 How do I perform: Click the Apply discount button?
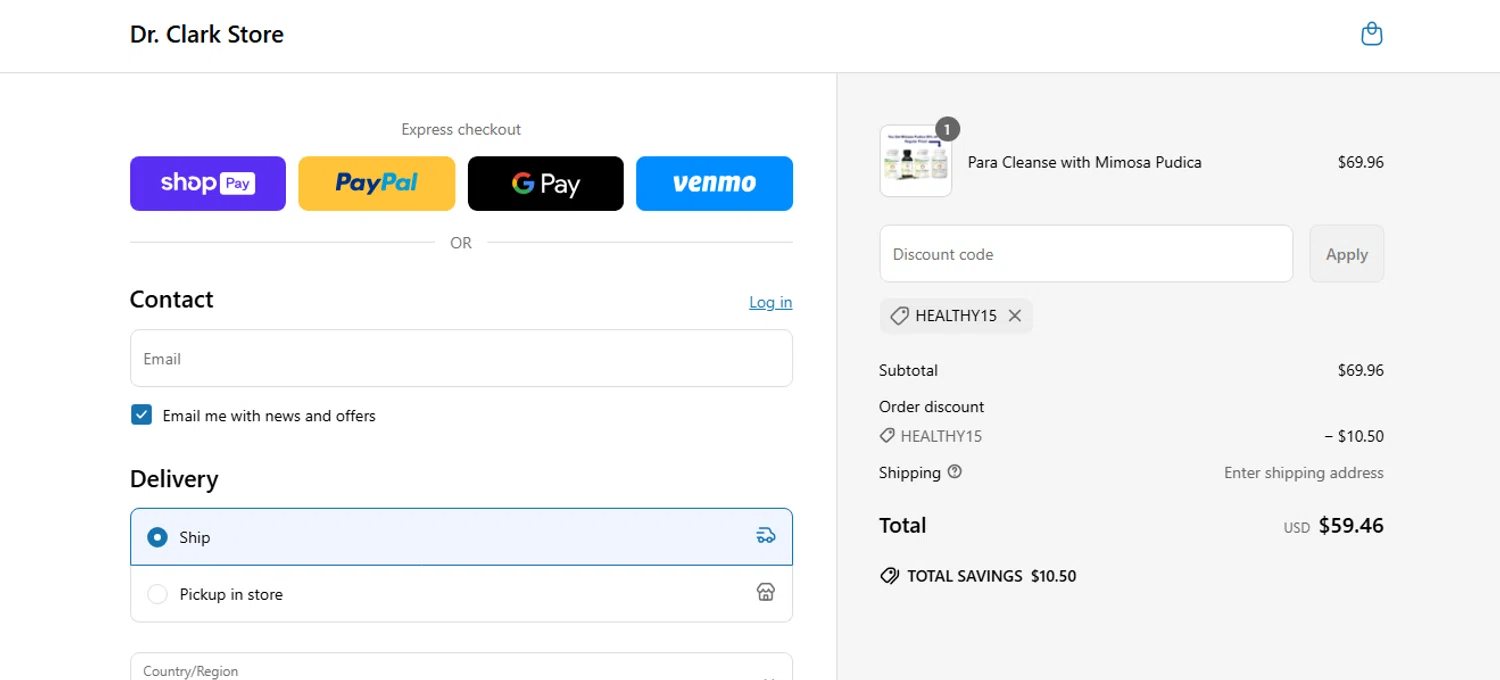[x=1347, y=254]
